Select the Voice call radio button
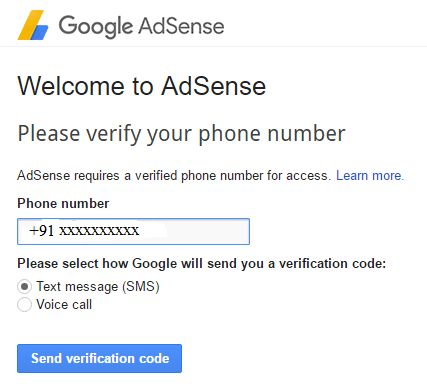Viewport: 427px width, 388px height. (24, 304)
